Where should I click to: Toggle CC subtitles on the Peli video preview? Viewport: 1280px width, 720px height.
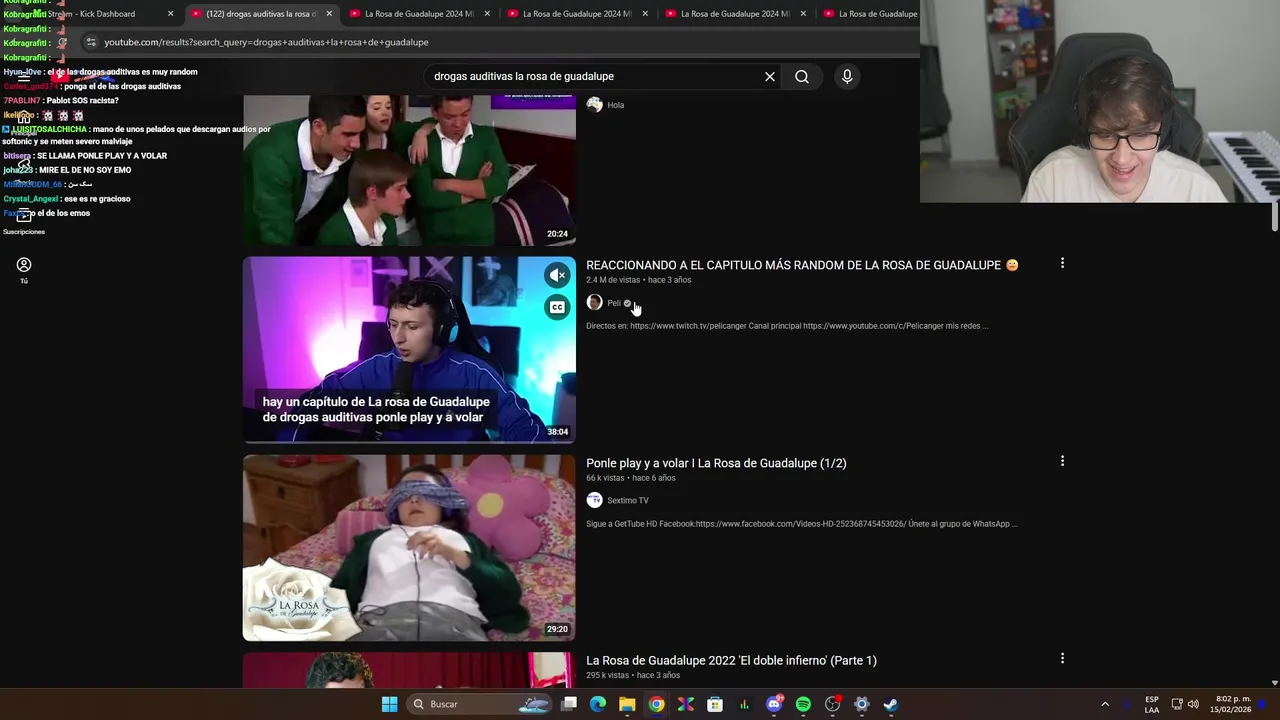558,307
